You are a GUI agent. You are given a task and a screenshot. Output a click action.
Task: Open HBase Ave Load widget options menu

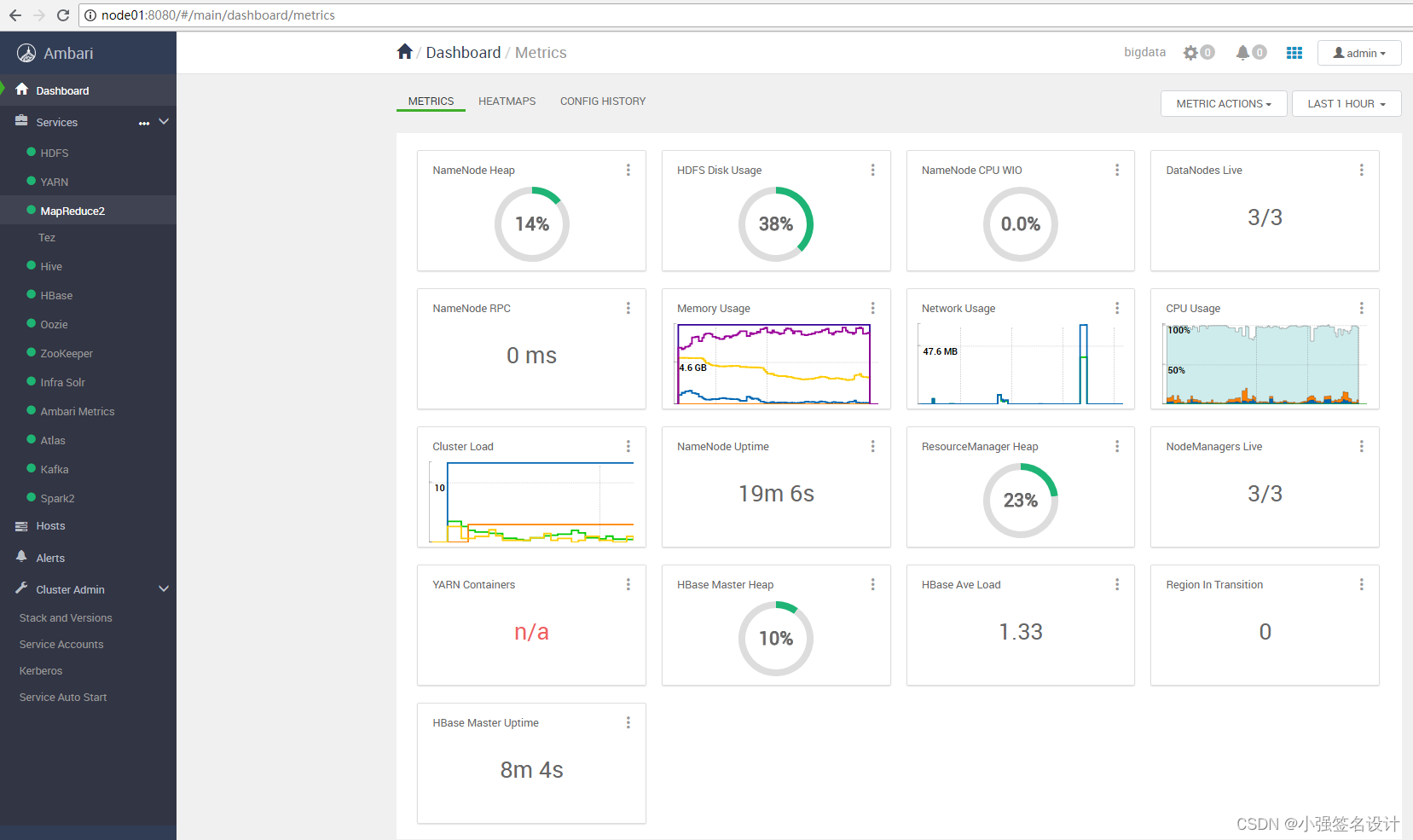[1117, 584]
